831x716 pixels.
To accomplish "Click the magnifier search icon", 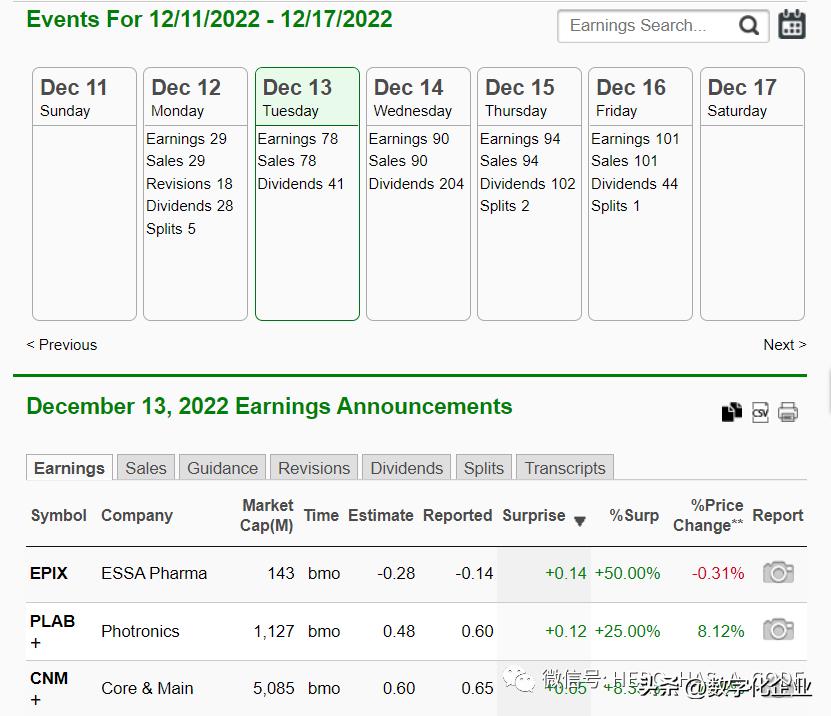I will coord(749,27).
